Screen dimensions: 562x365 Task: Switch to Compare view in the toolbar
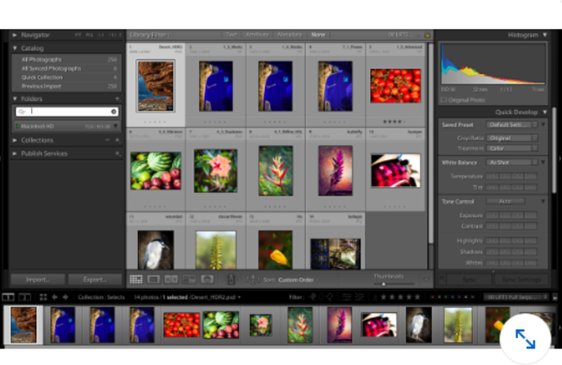click(x=171, y=279)
